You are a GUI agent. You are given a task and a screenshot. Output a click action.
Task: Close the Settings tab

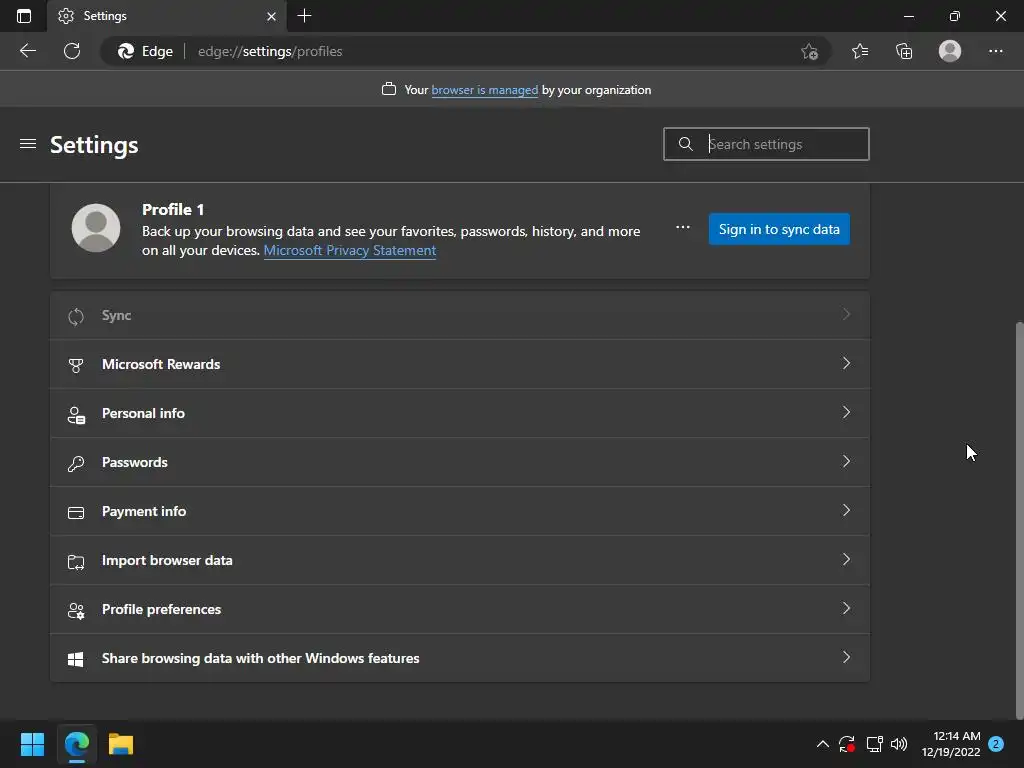(x=271, y=16)
